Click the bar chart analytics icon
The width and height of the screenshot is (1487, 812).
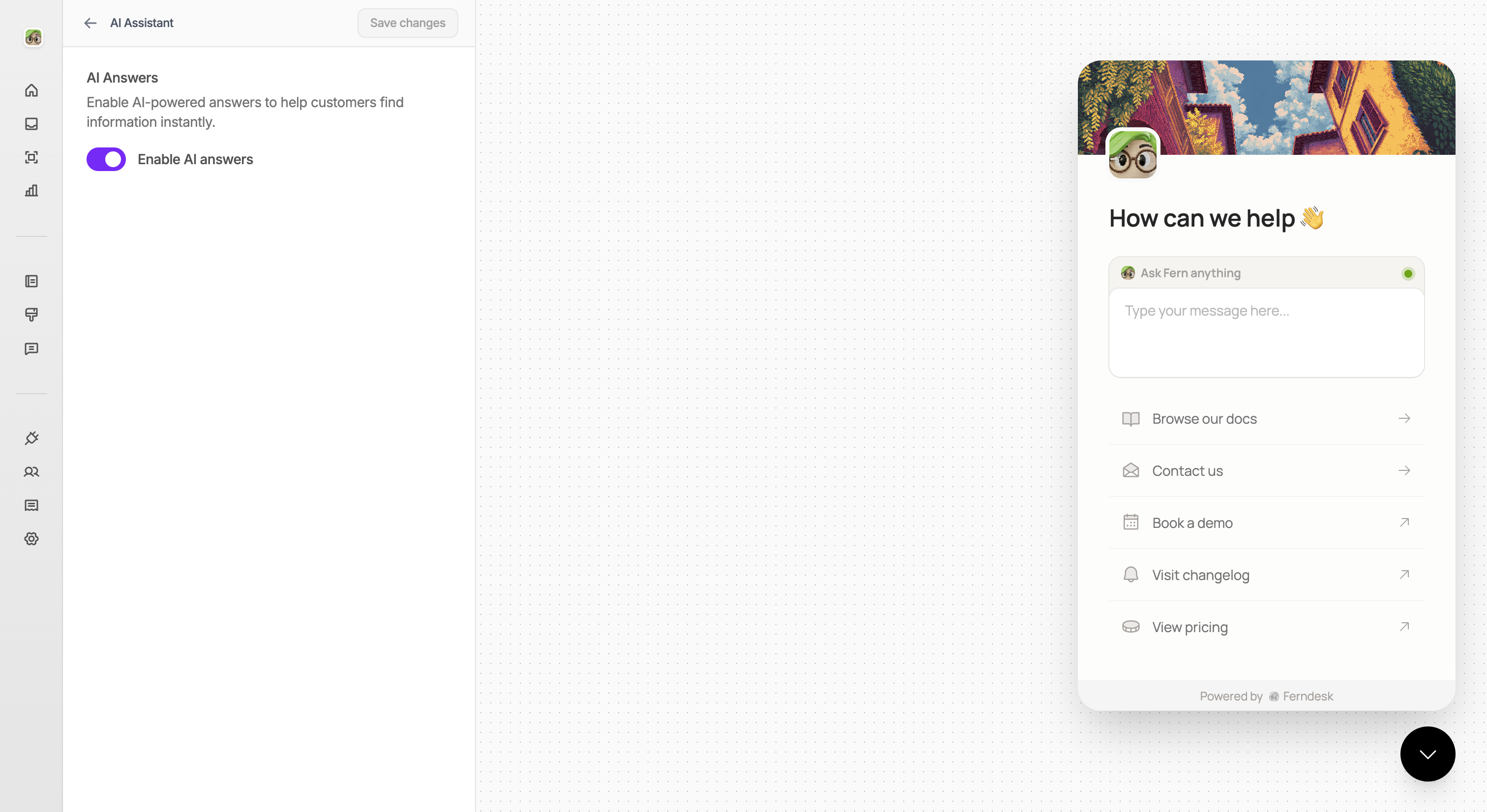(x=31, y=191)
